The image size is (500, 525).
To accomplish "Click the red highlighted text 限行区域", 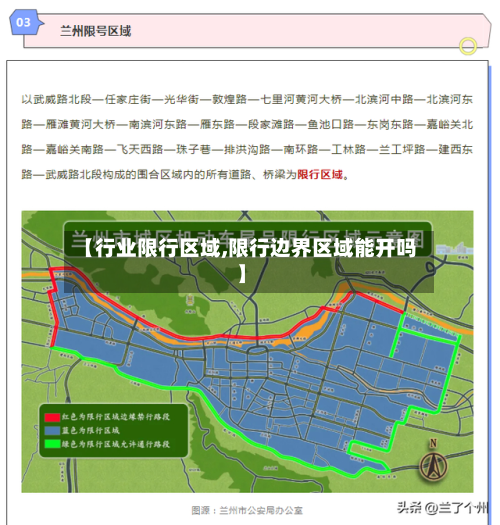I will 320,174.
